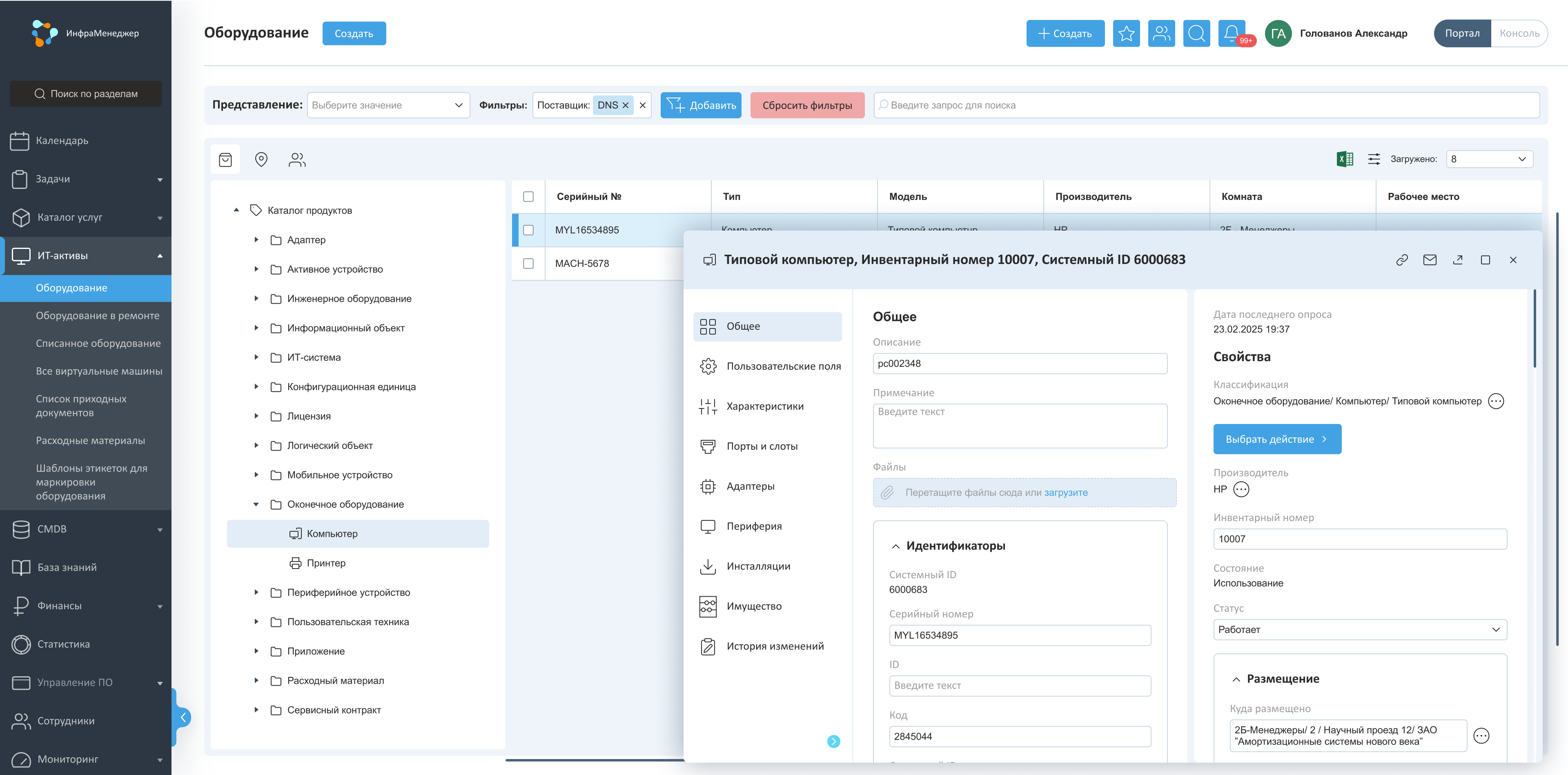Open favorites star in header

(1126, 33)
